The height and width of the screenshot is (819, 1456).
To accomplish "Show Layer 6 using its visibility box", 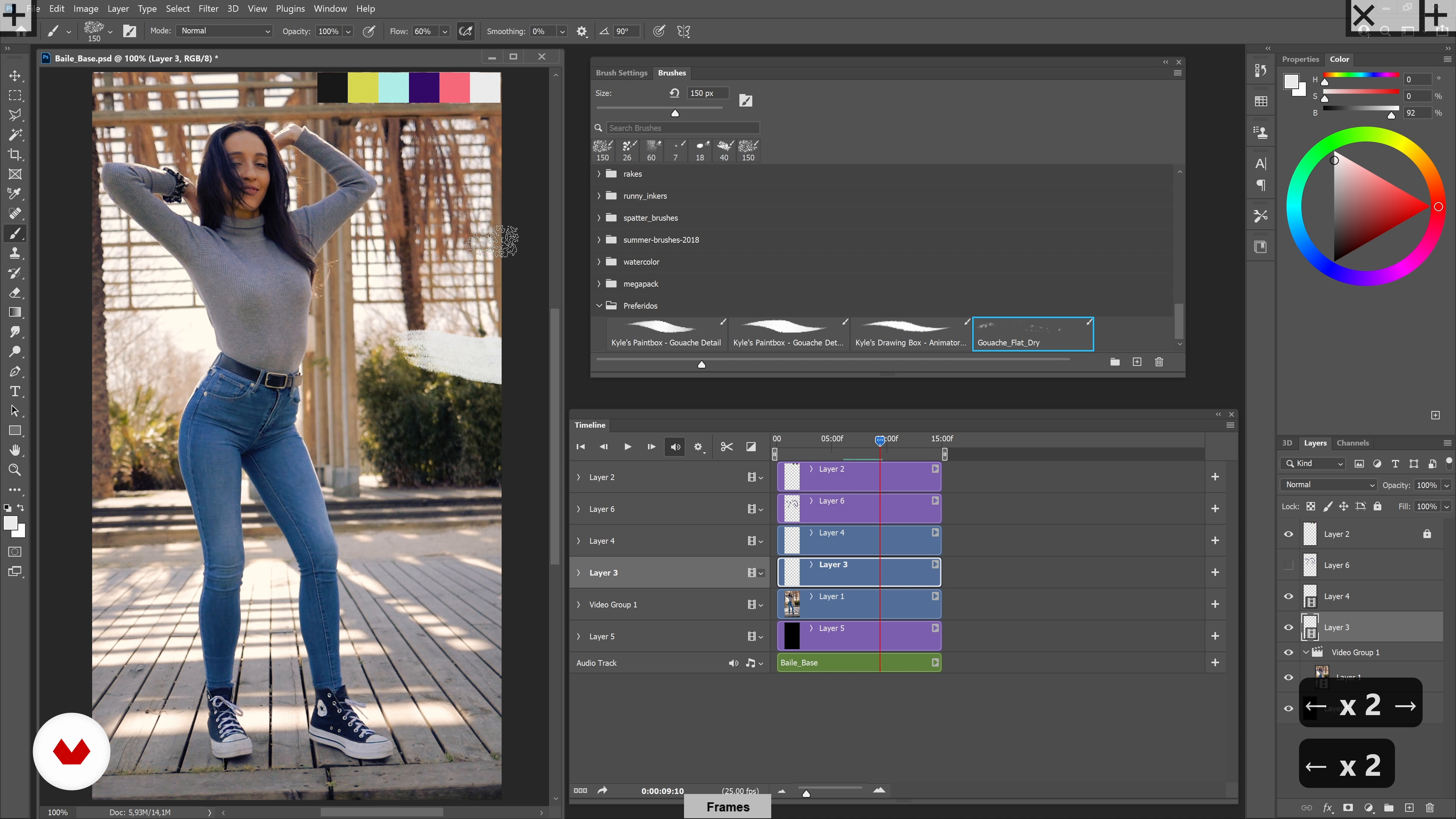I will point(1288,565).
